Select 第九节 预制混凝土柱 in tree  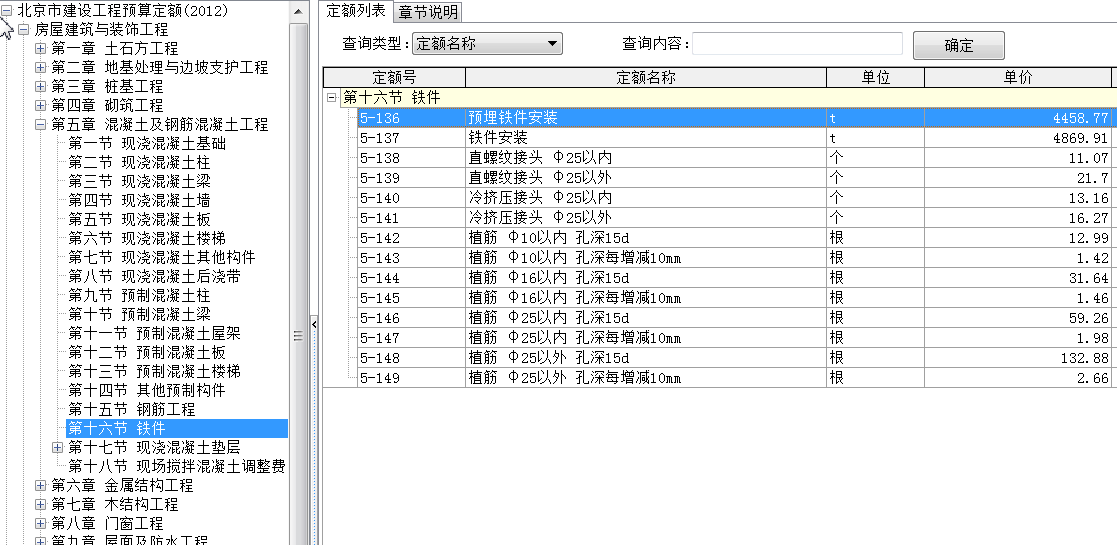tap(139, 296)
